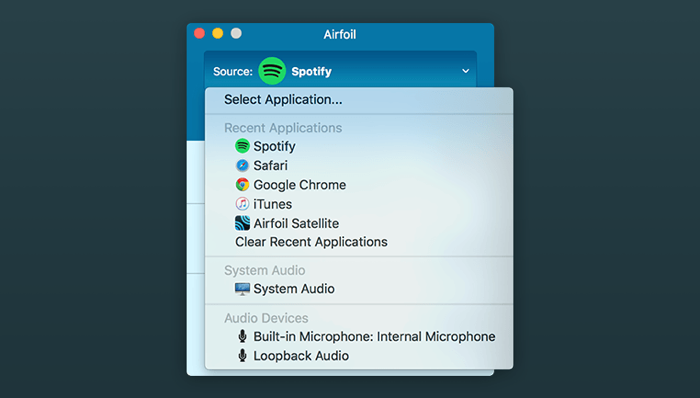Click the Spotify source name in header
This screenshot has height=398, width=700.
[x=311, y=71]
